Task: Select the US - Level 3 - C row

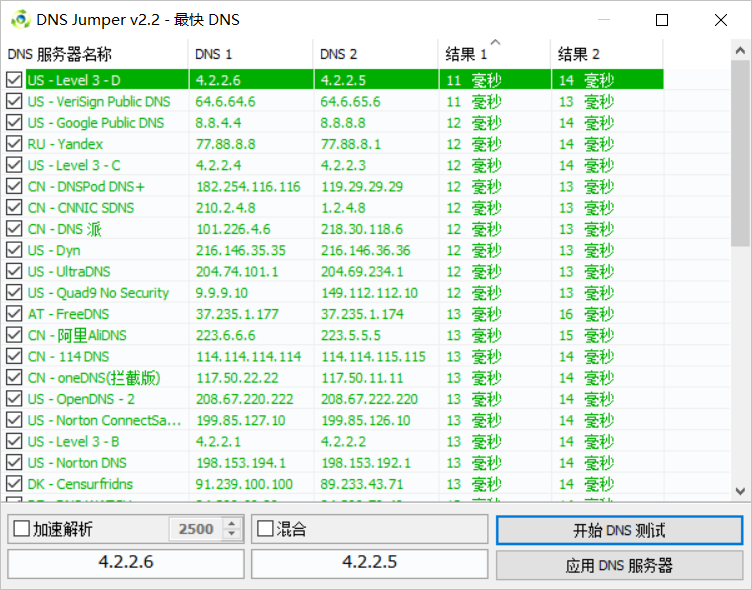Action: click(335, 165)
